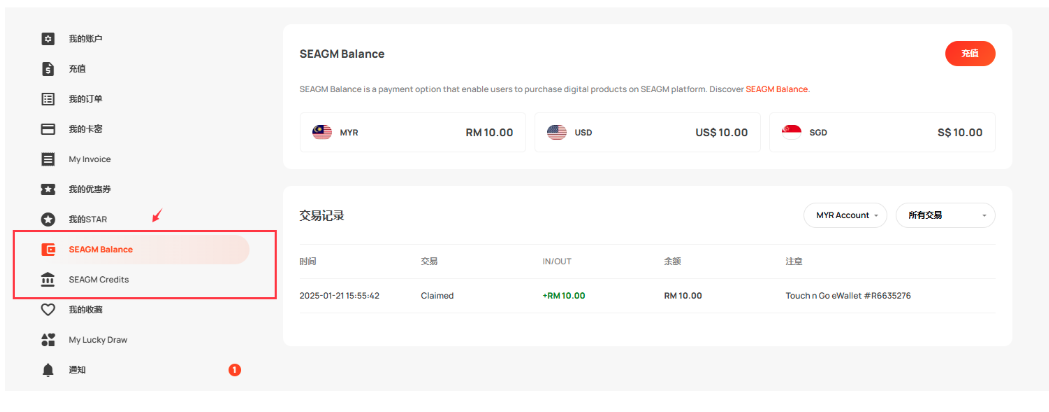Viewport: 1049px width, 412px height.
Task: Open the 所有交易 filter dropdown
Action: pos(945,215)
